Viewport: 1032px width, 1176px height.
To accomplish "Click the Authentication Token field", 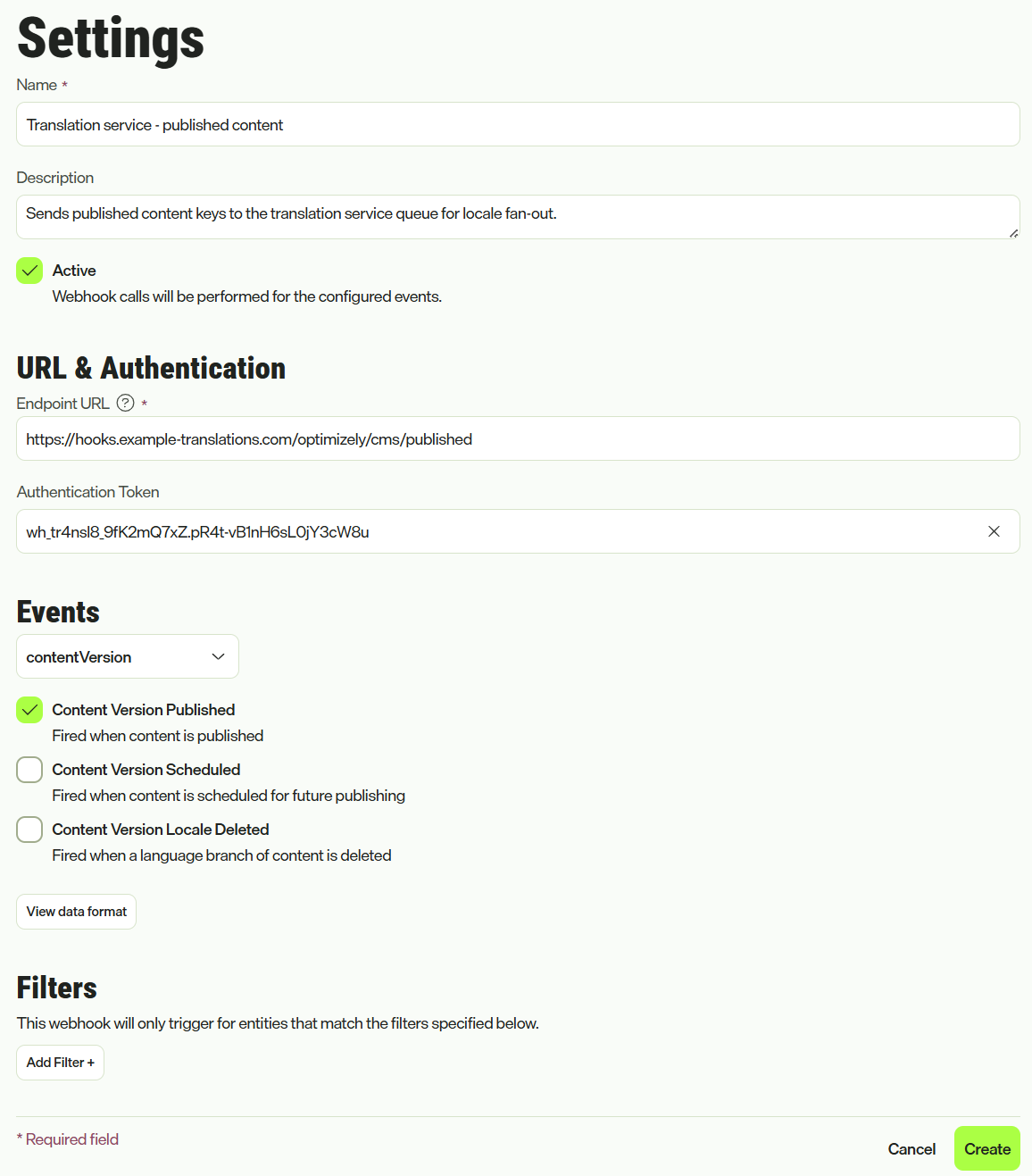I will click(500, 531).
